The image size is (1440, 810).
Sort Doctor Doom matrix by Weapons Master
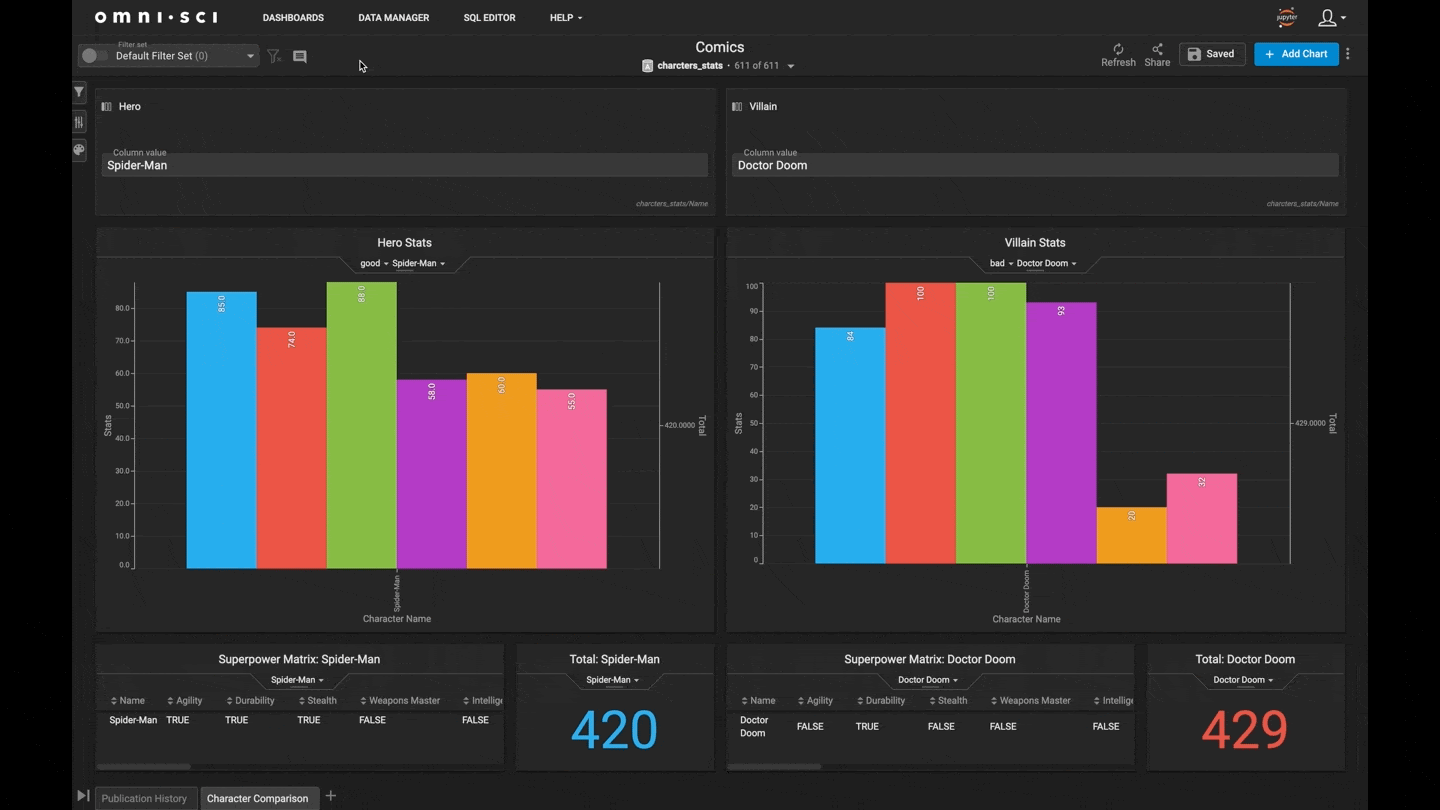[1030, 701]
